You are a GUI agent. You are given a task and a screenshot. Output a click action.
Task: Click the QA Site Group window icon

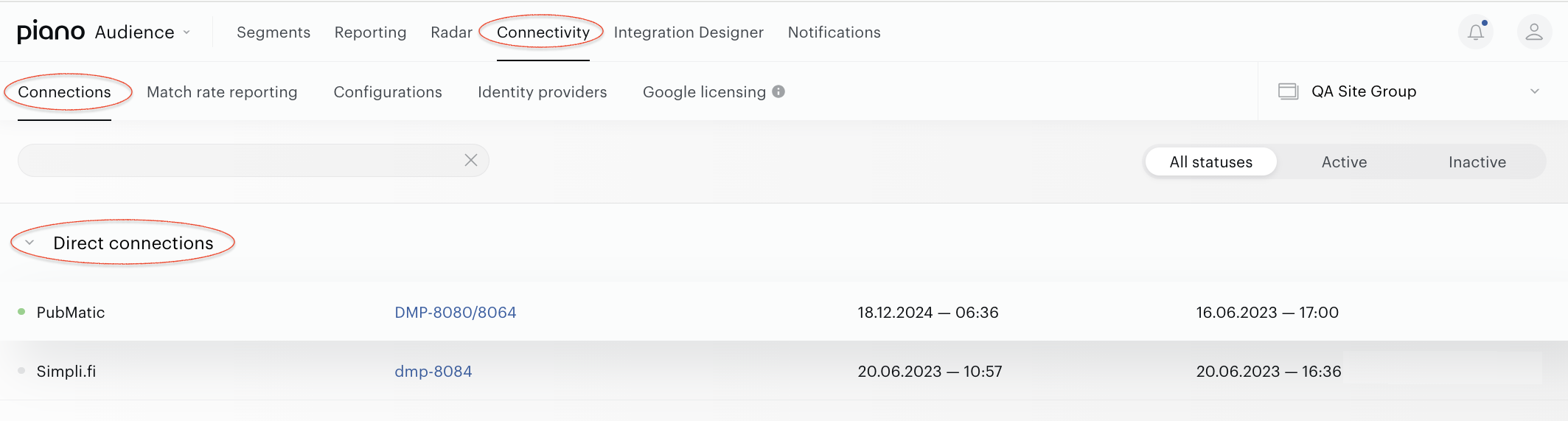tap(1288, 91)
